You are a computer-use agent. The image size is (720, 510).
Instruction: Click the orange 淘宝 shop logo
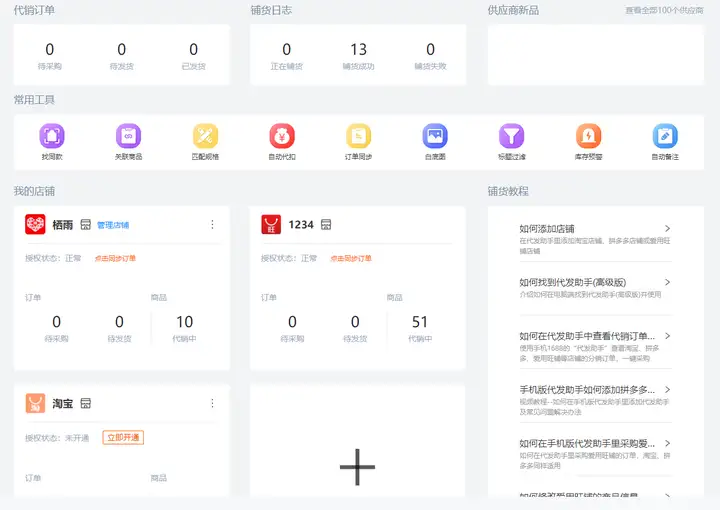coord(35,403)
